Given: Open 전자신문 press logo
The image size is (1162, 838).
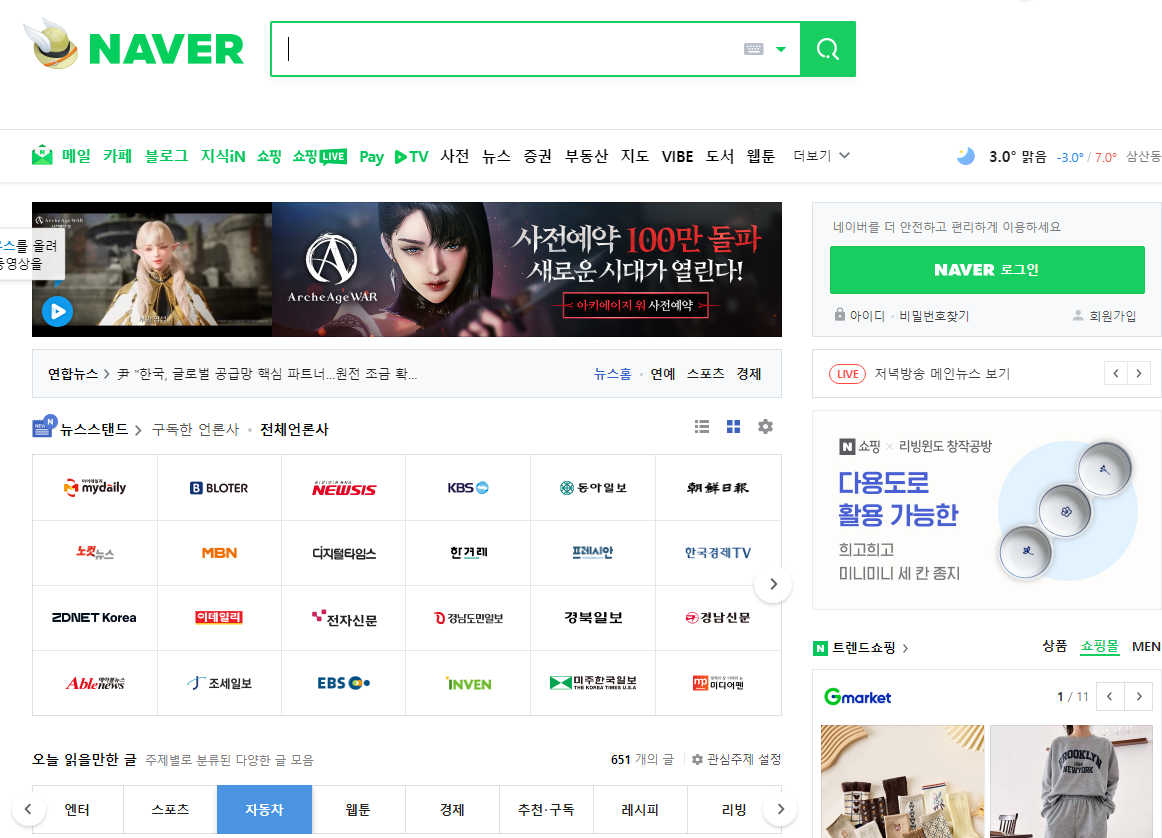Looking at the screenshot, I should pyautogui.click(x=344, y=618).
